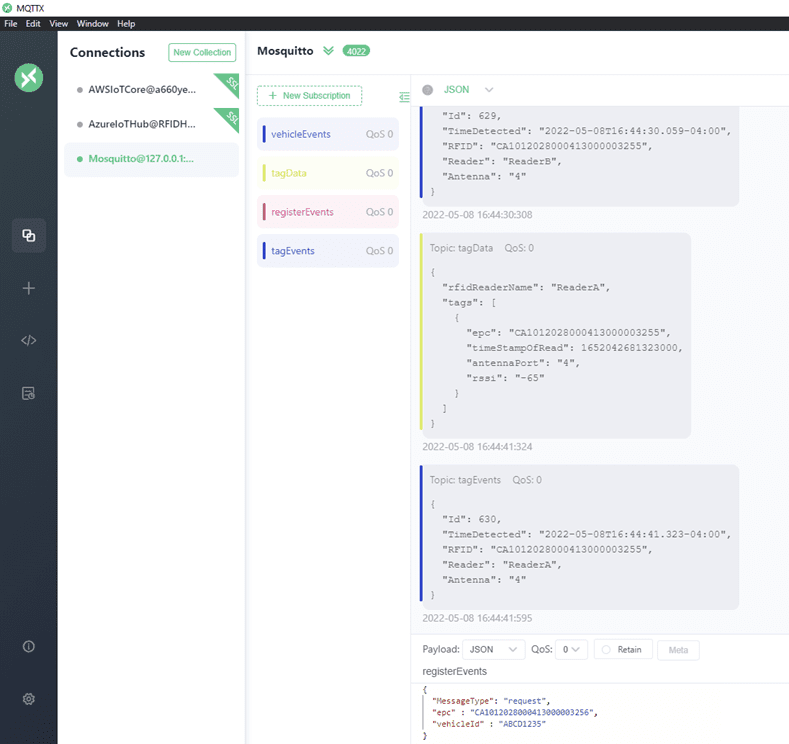The image size is (789, 744).
Task: Select the AWSIoTCore connection
Action: tap(151, 90)
